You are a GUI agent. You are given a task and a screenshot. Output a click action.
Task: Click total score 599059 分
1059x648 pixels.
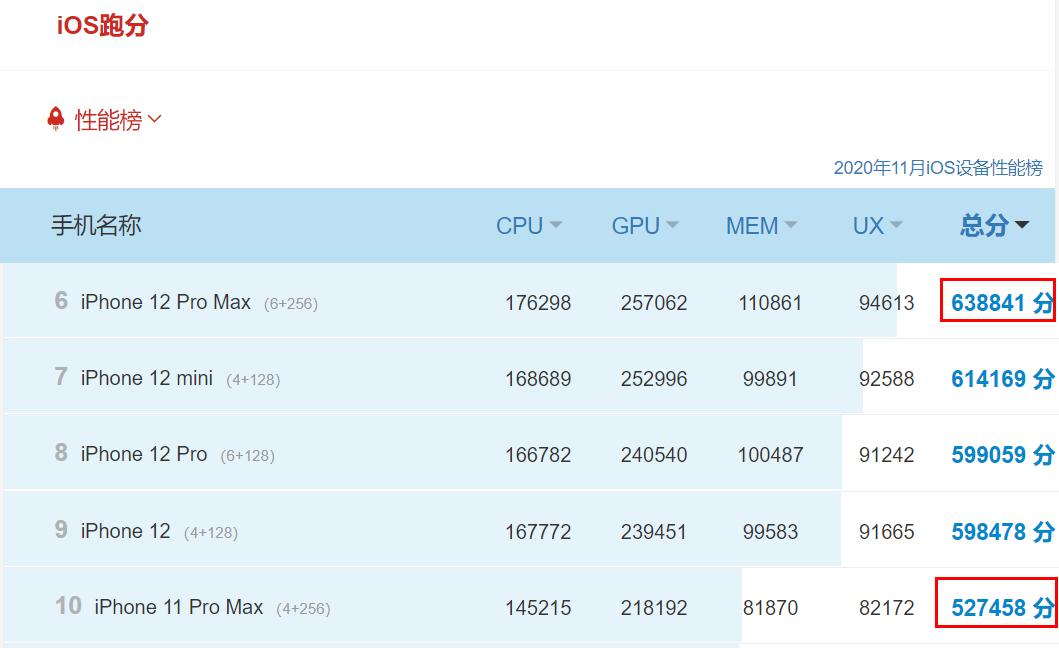[x=1001, y=455]
